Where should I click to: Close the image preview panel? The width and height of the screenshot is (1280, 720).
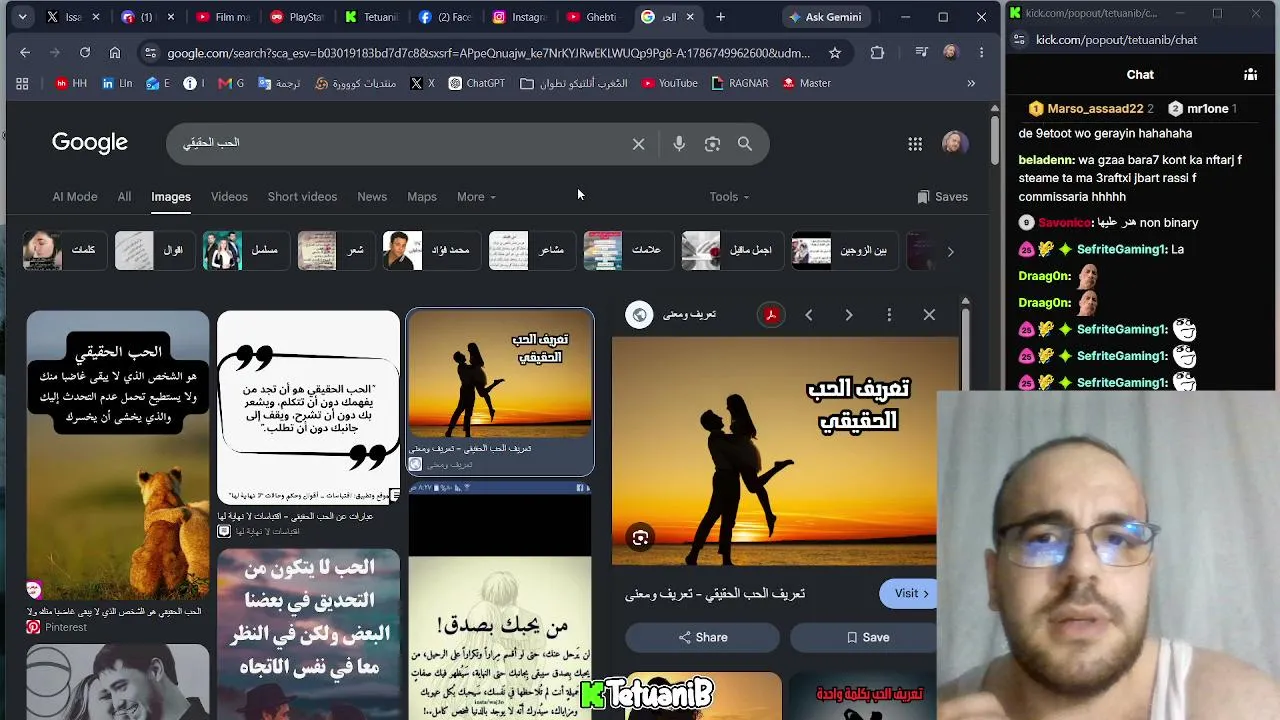click(929, 315)
